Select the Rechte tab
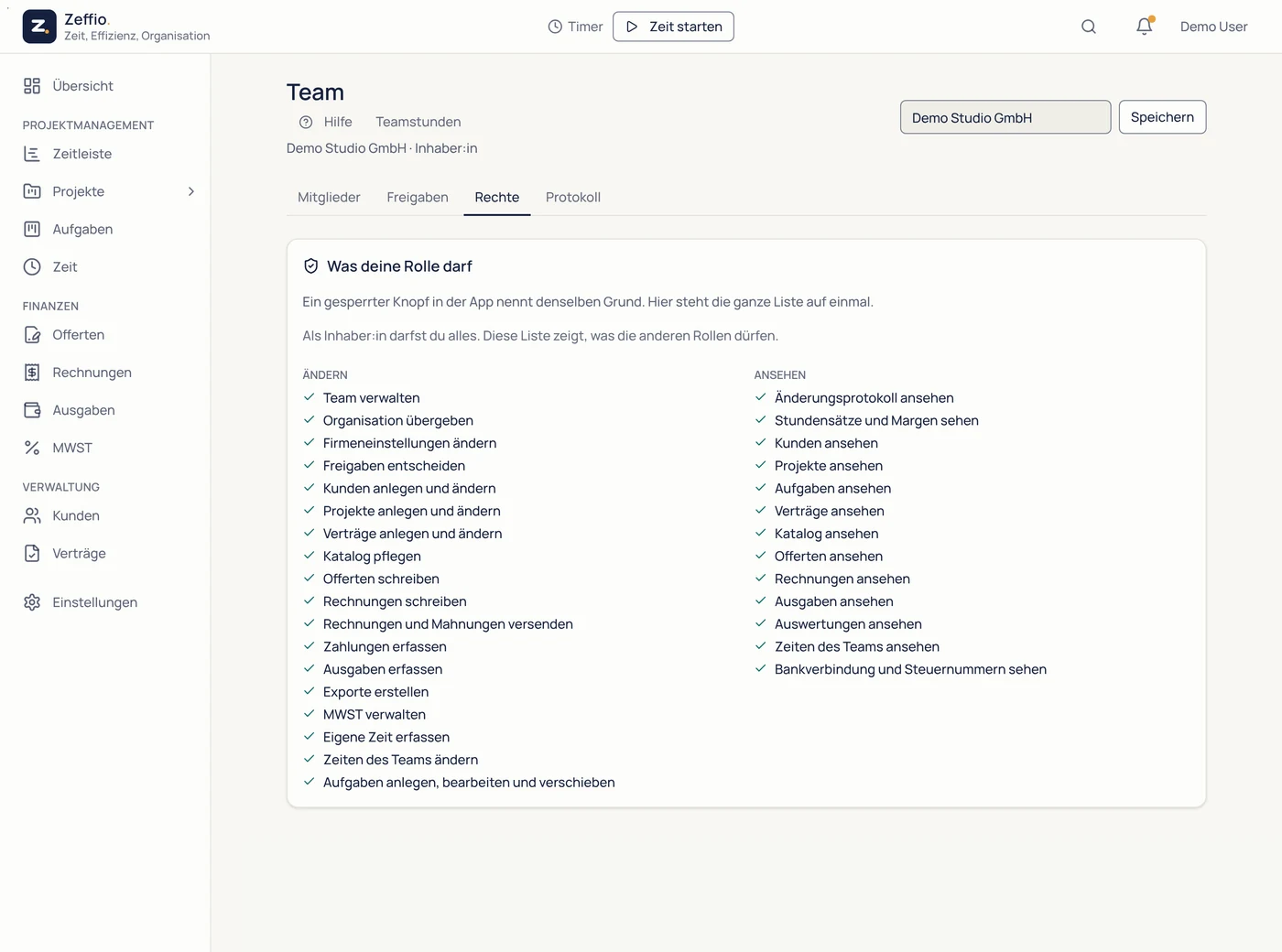 coord(497,197)
